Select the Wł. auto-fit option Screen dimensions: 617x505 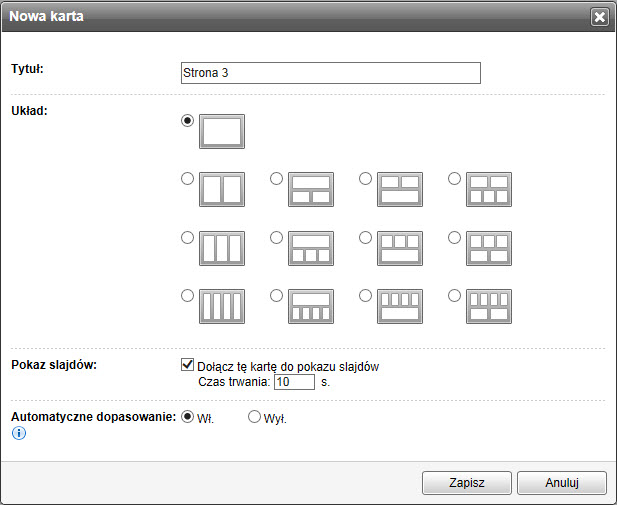(187, 417)
